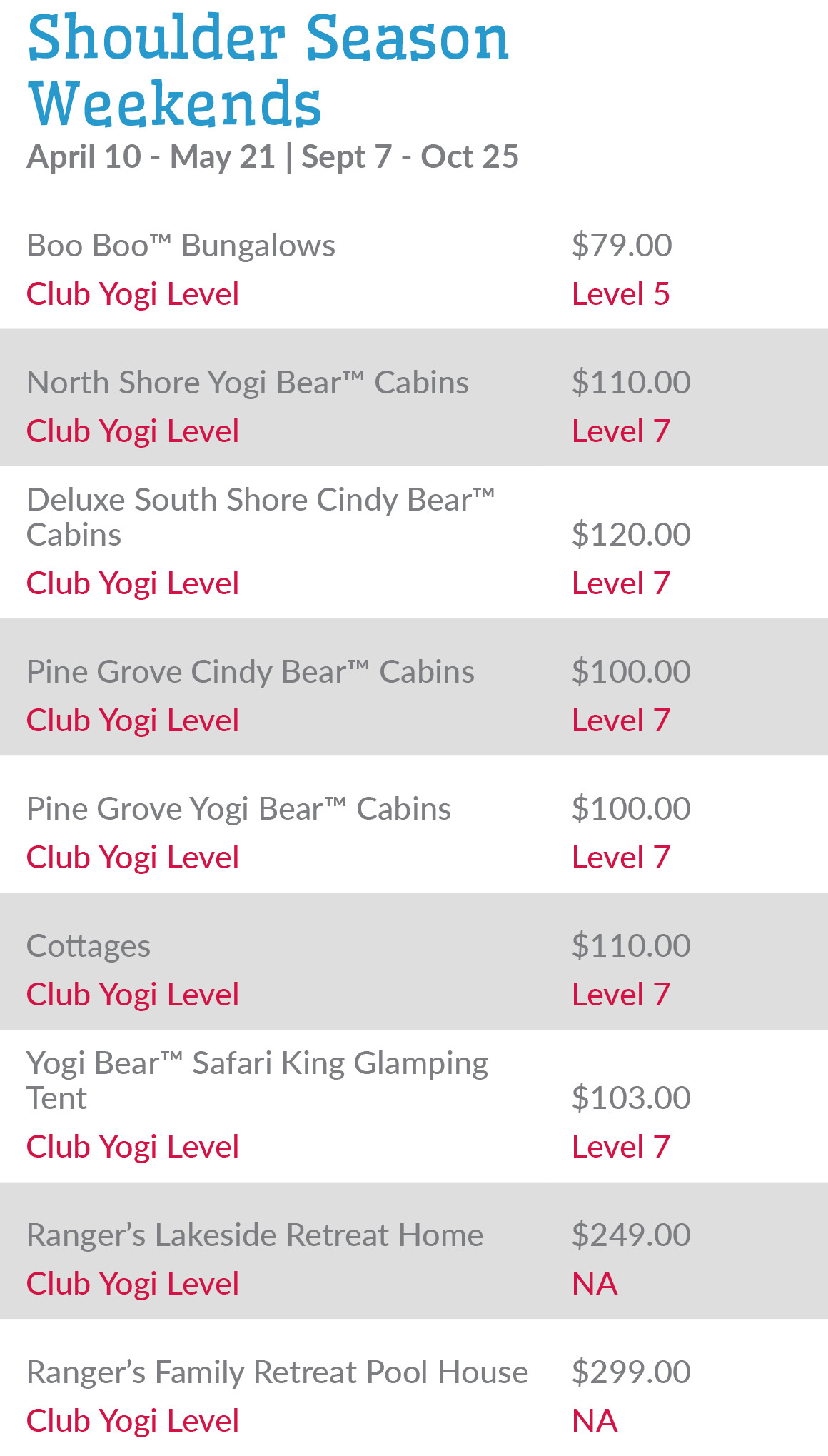Viewport: 828px width, 1456px height.
Task: Click the April 10 - May 21 date range text
Action: pos(151,157)
